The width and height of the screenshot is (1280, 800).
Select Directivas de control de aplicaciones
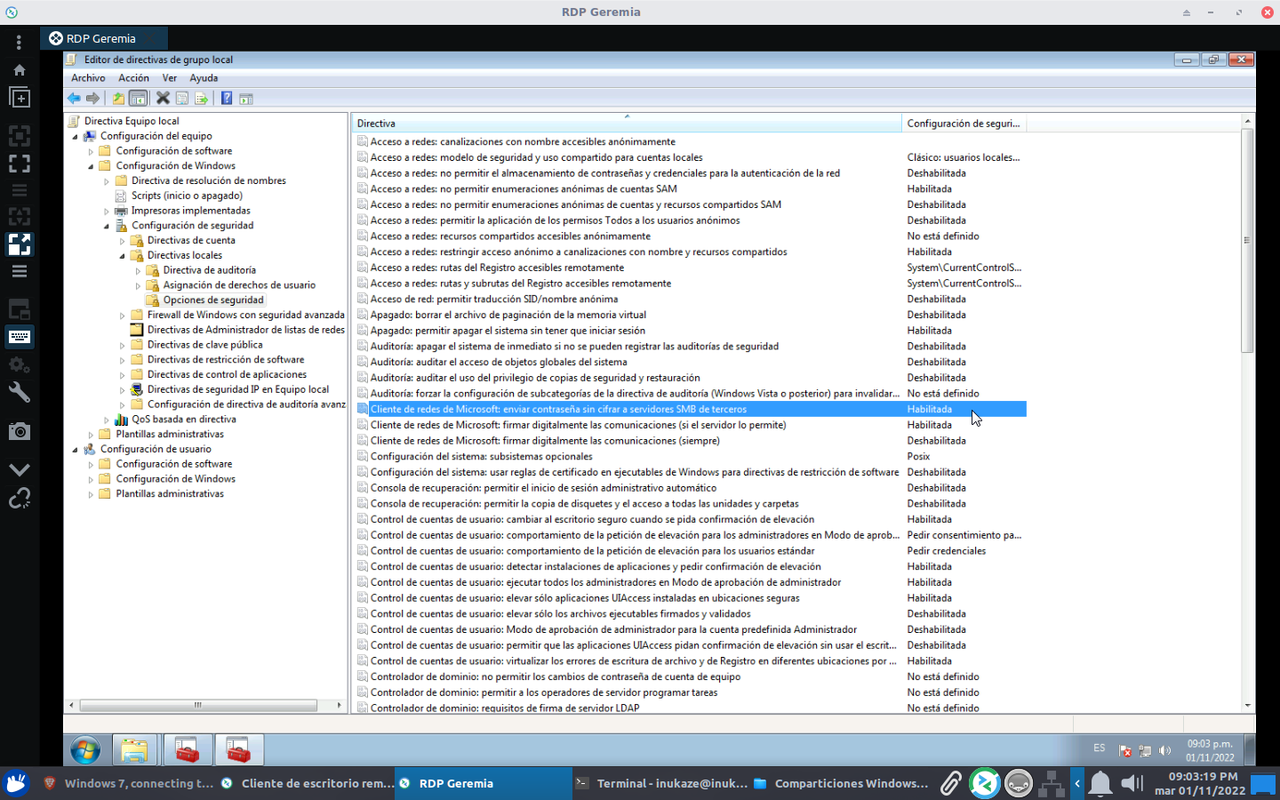pyautogui.click(x=227, y=375)
